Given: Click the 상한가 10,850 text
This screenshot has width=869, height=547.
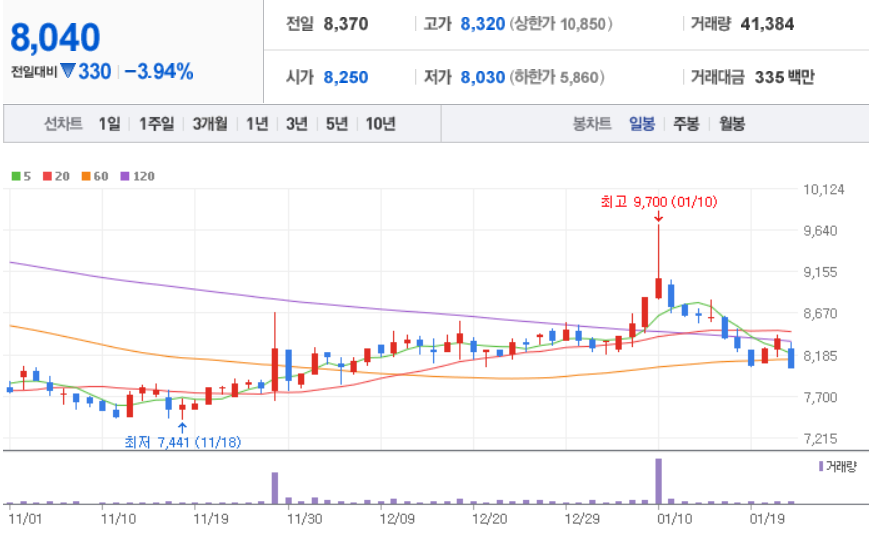Looking at the screenshot, I should coord(561,24).
